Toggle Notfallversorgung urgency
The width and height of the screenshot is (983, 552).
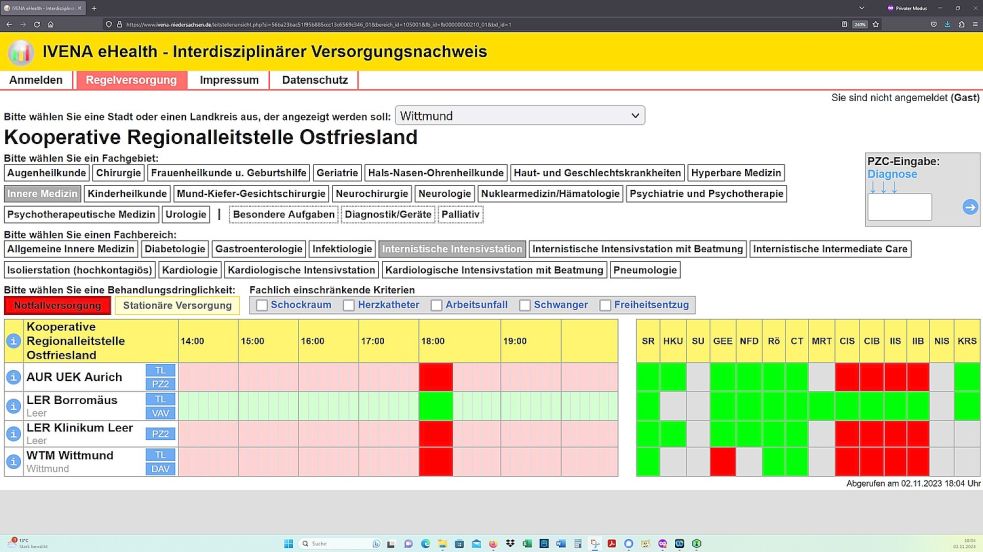coord(58,306)
